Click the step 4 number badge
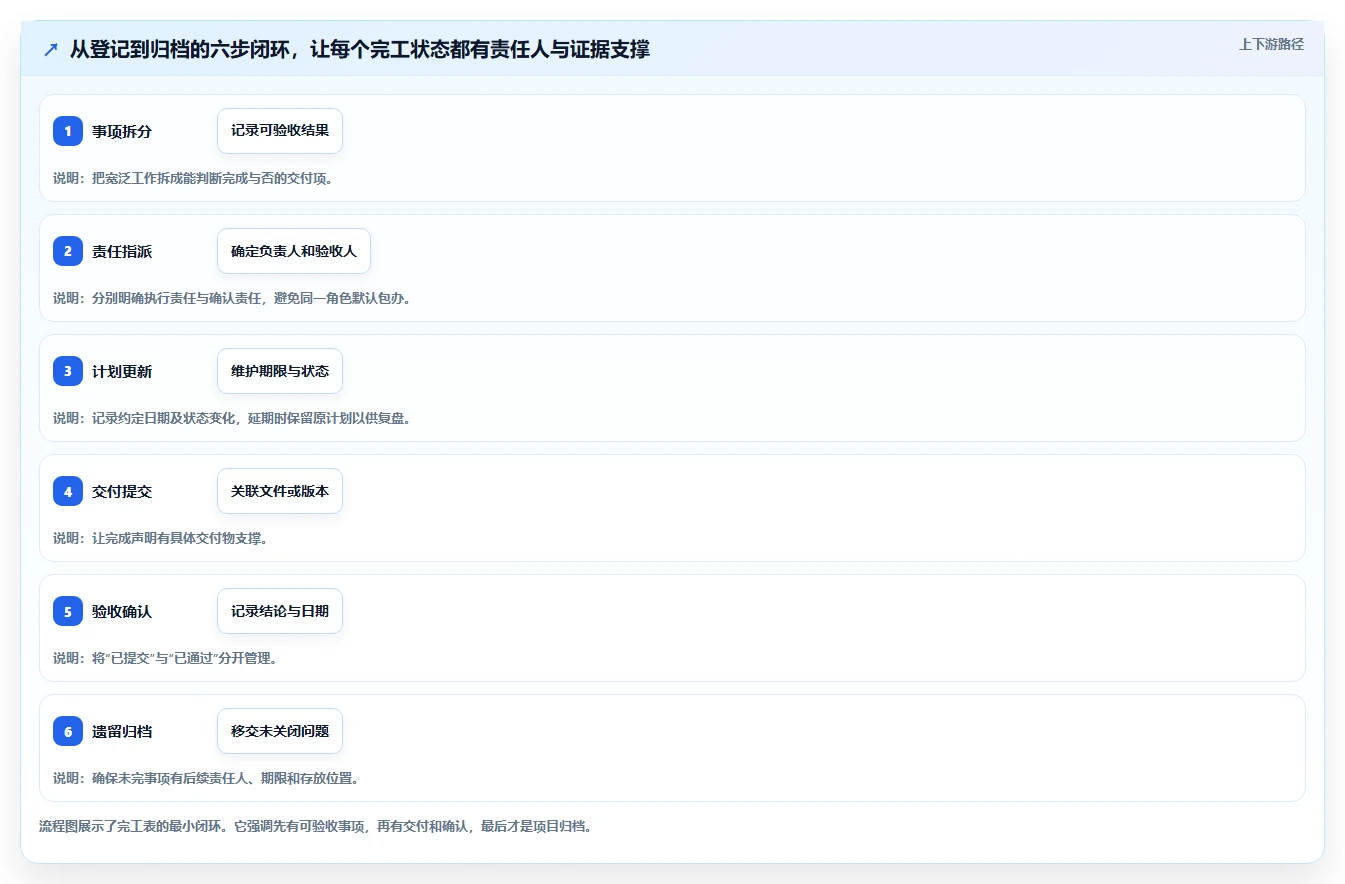The height and width of the screenshot is (884, 1345). coord(68,491)
